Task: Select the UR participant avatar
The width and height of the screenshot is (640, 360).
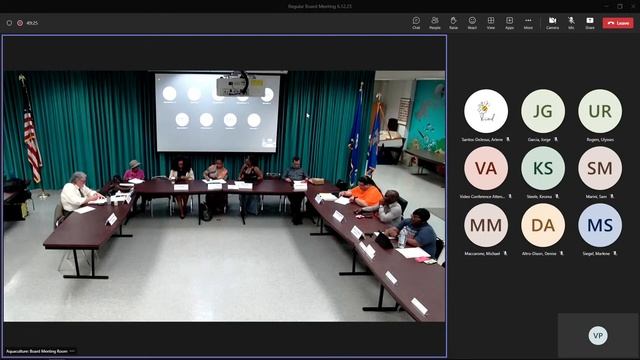Action: point(600,111)
